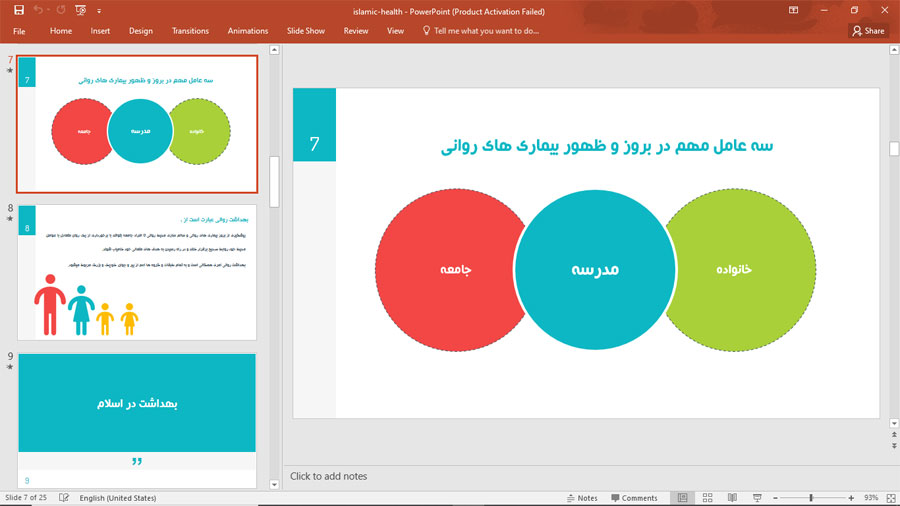Switch to Slide Sorter view
Screen dimensions: 900x506
click(x=707, y=498)
